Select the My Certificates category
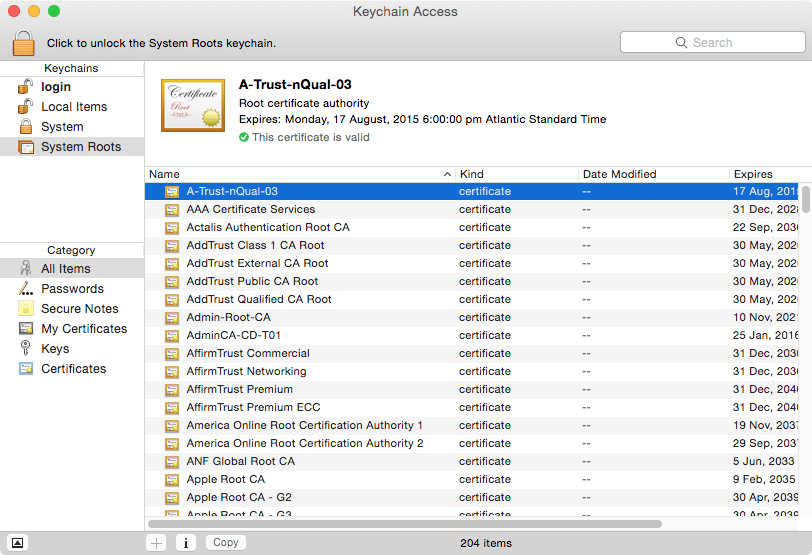Screen dimensions: 812x555 pos(84,329)
